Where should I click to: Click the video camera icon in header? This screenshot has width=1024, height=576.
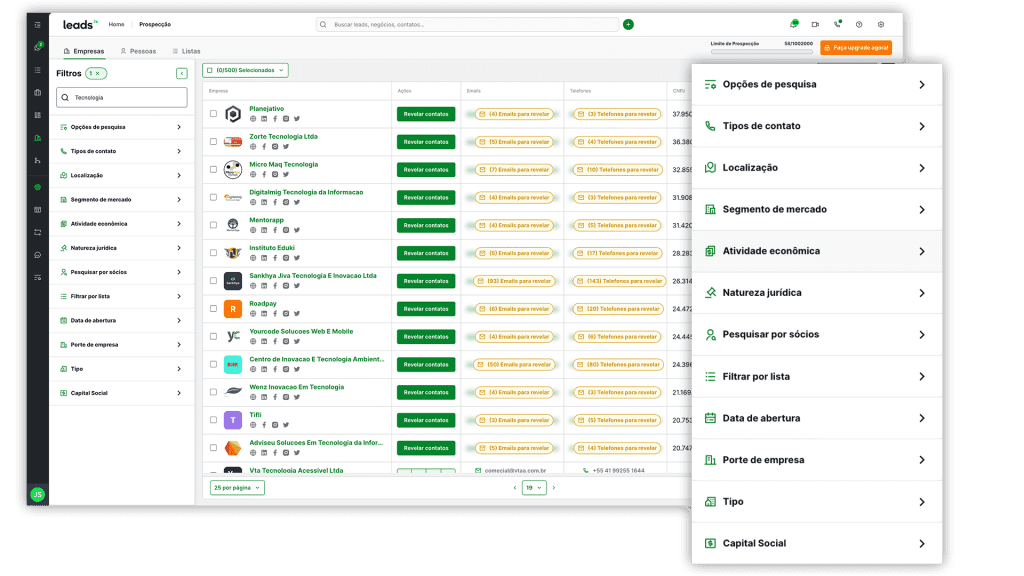point(815,24)
